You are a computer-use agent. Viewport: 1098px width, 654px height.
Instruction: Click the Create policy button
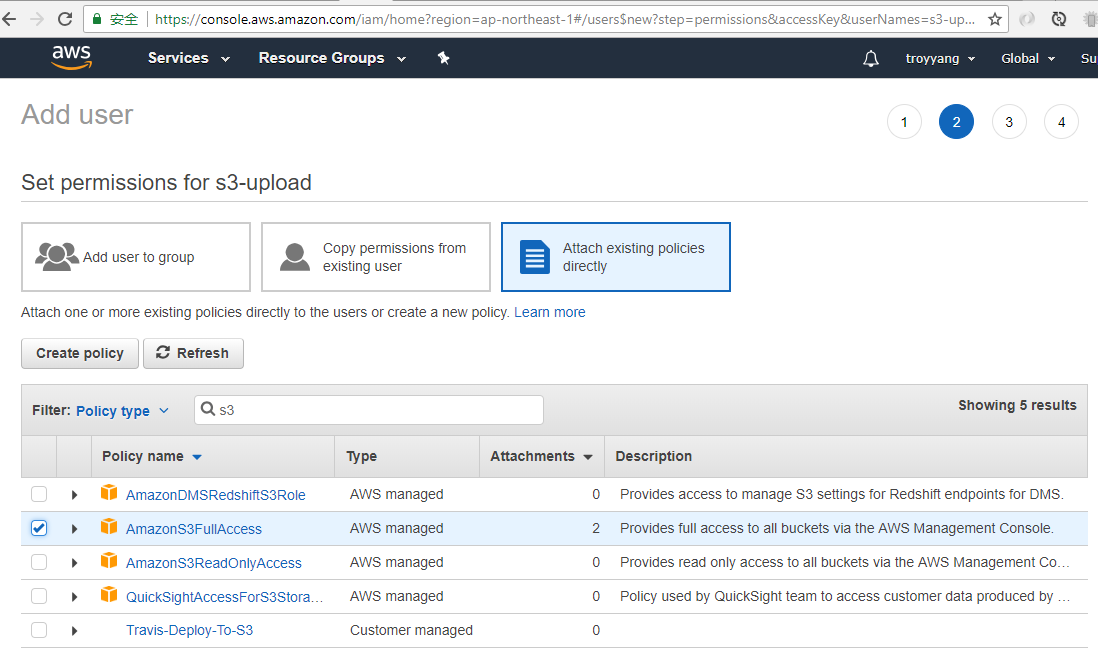click(80, 353)
